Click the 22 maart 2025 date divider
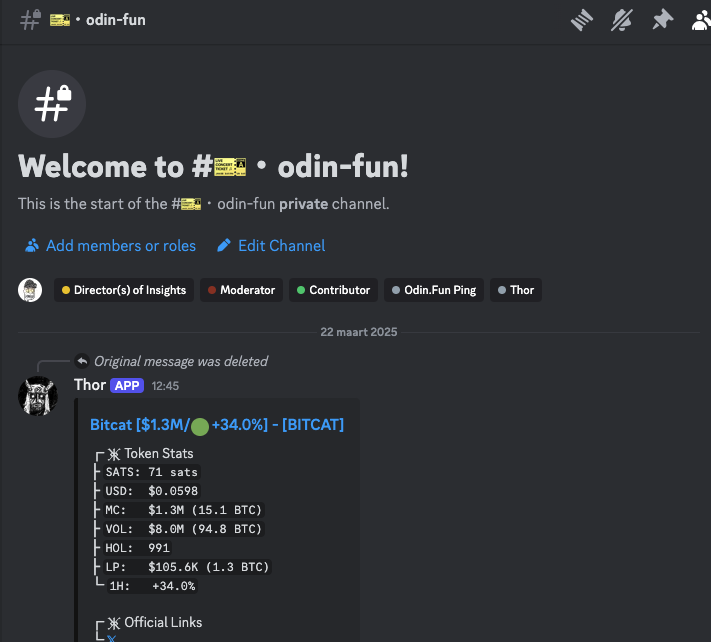The height and width of the screenshot is (642, 711). pyautogui.click(x=359, y=332)
